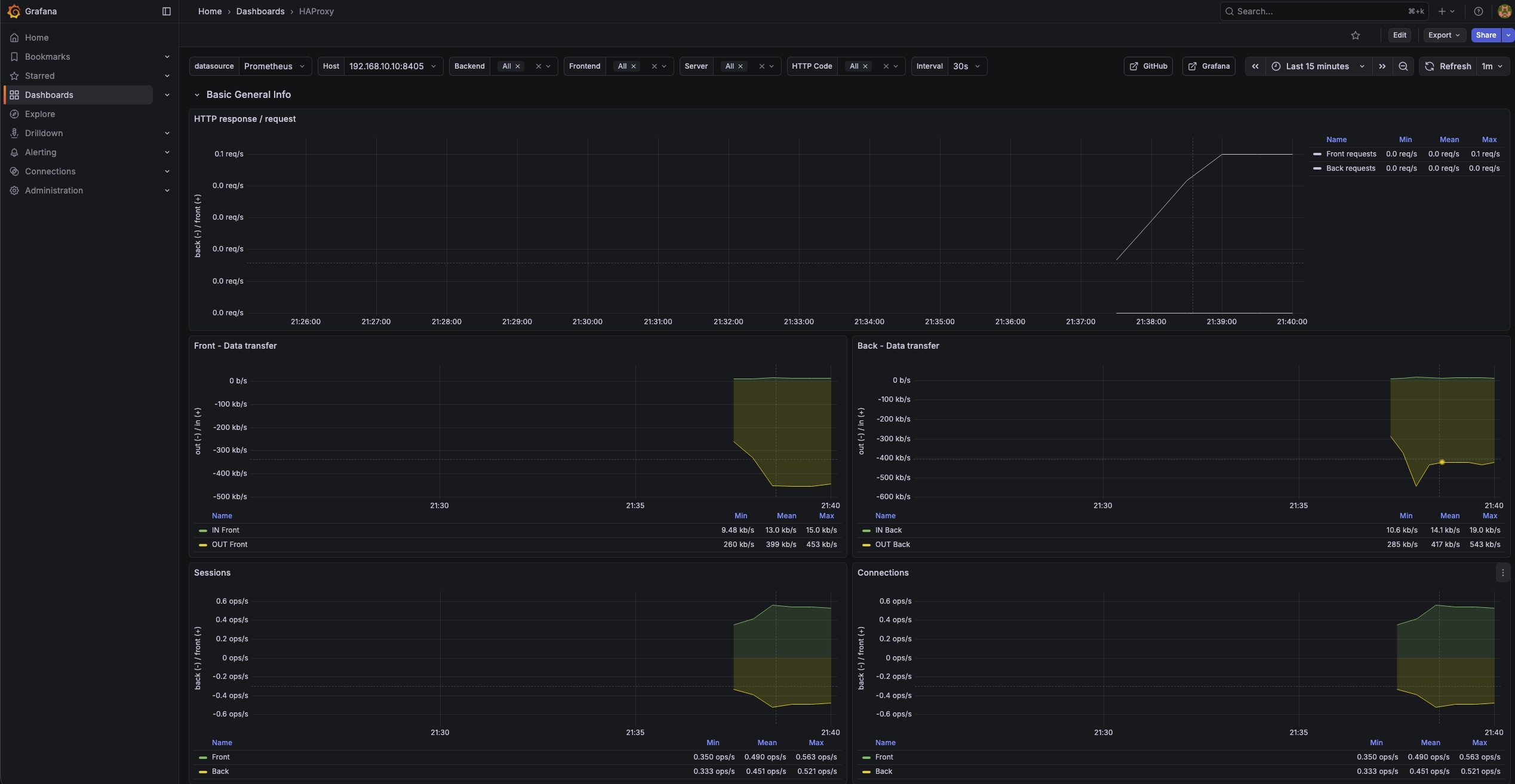Toggle Front requests series in legend
Screen dimensions: 1515x784
(x=1351, y=154)
